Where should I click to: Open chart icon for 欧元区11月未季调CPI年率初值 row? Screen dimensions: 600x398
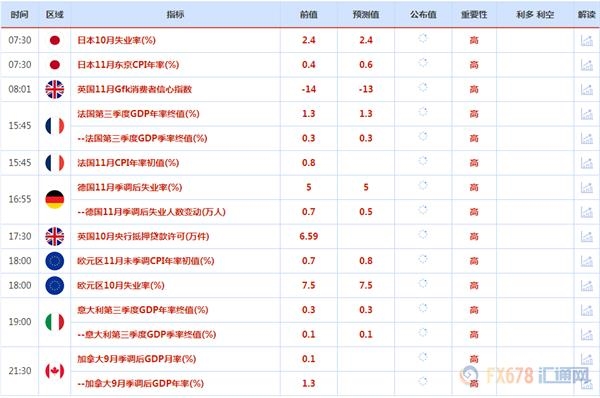(x=587, y=261)
